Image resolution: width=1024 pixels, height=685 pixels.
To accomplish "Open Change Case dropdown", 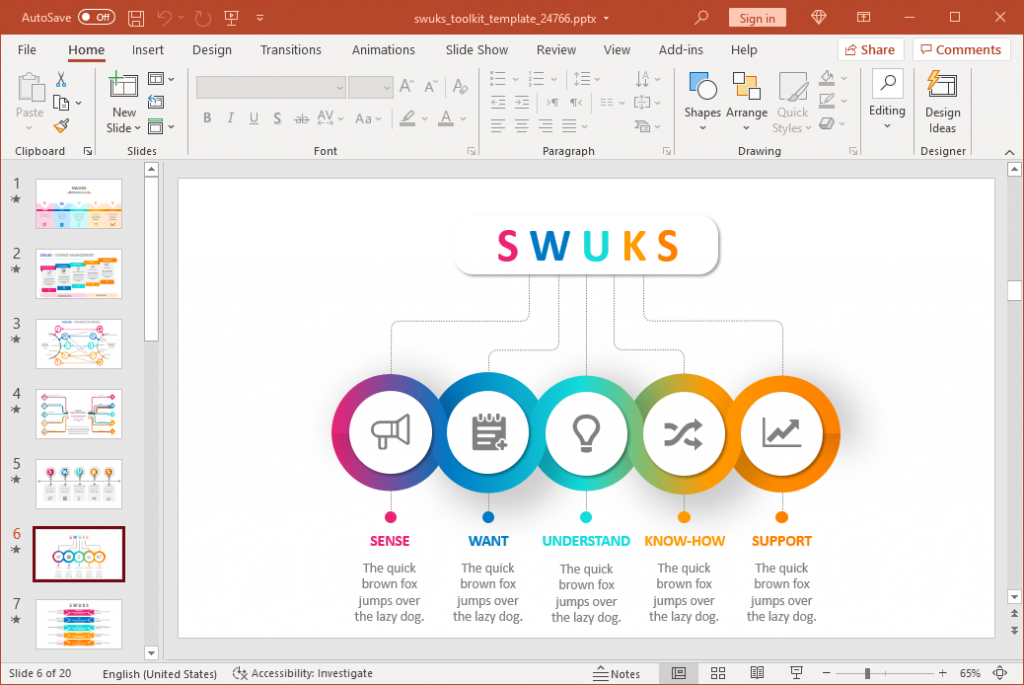I will coord(368,118).
